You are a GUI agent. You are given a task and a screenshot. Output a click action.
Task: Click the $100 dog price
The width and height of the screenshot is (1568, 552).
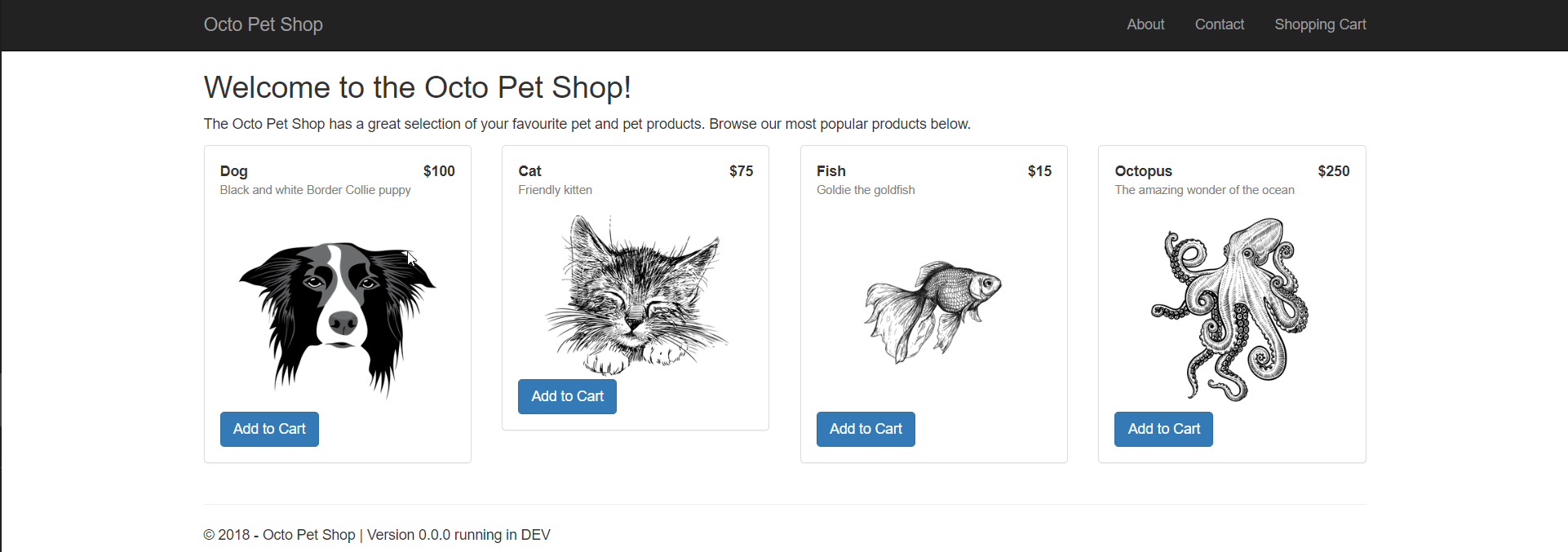click(439, 171)
